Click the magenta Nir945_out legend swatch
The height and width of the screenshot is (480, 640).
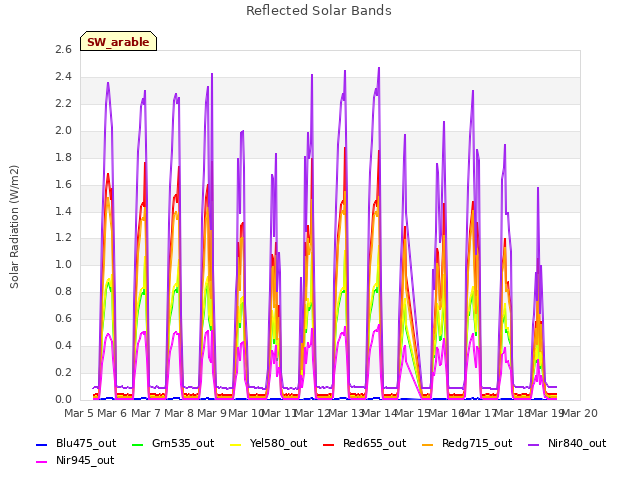point(42,462)
